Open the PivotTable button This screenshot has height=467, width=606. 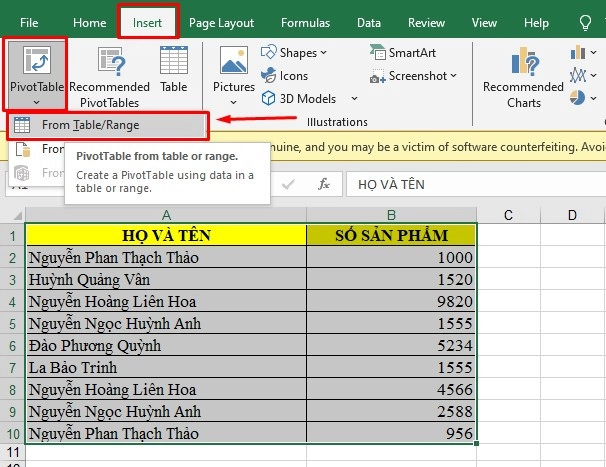click(35, 72)
